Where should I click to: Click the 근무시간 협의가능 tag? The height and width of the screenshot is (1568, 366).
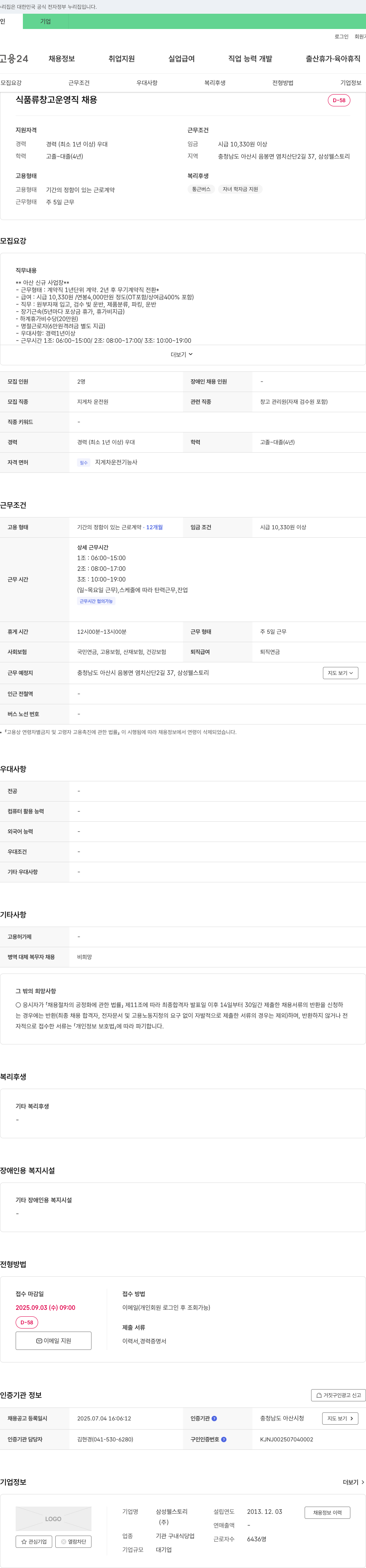click(96, 601)
